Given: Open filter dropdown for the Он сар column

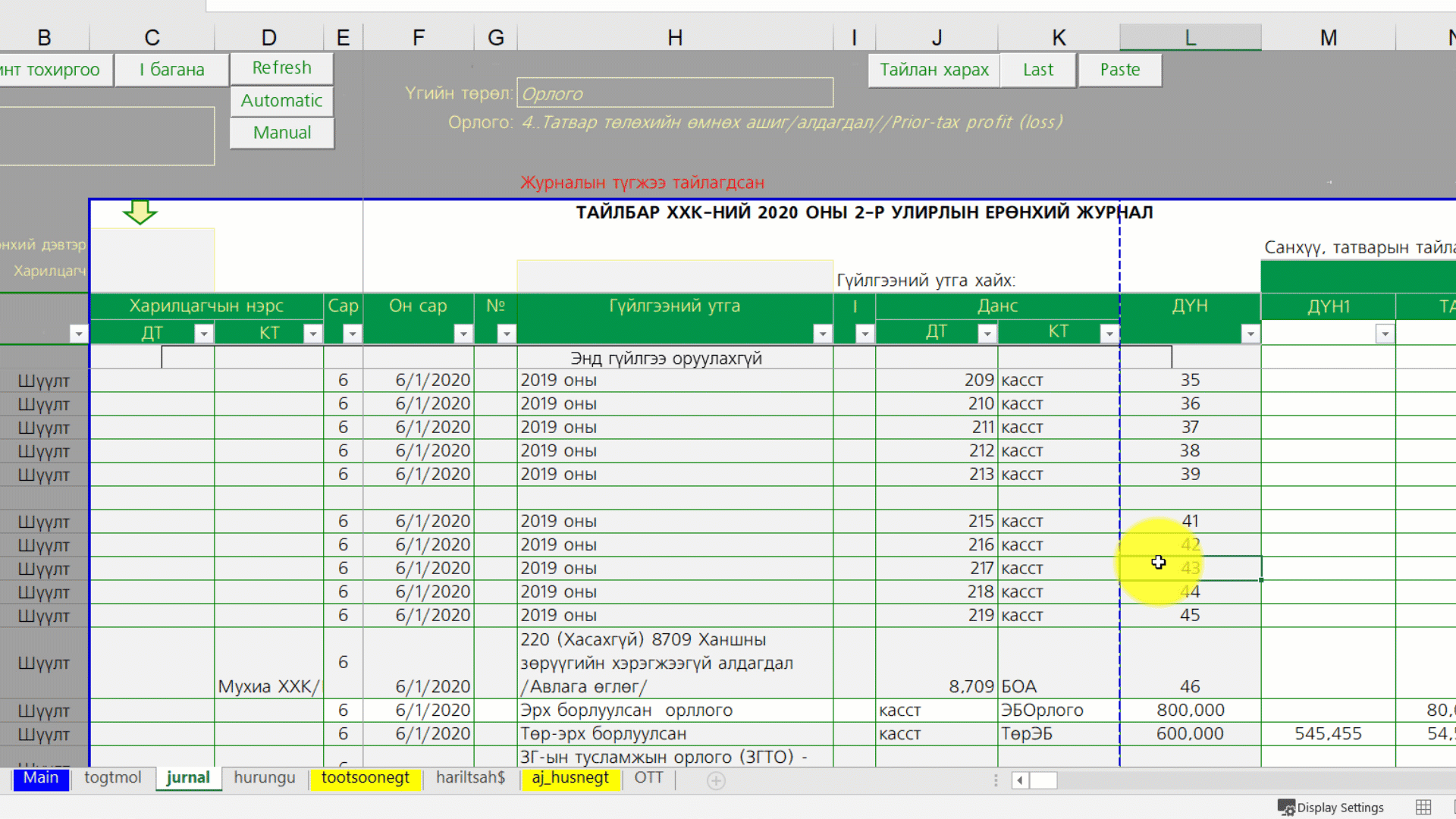Looking at the screenshot, I should point(463,334).
